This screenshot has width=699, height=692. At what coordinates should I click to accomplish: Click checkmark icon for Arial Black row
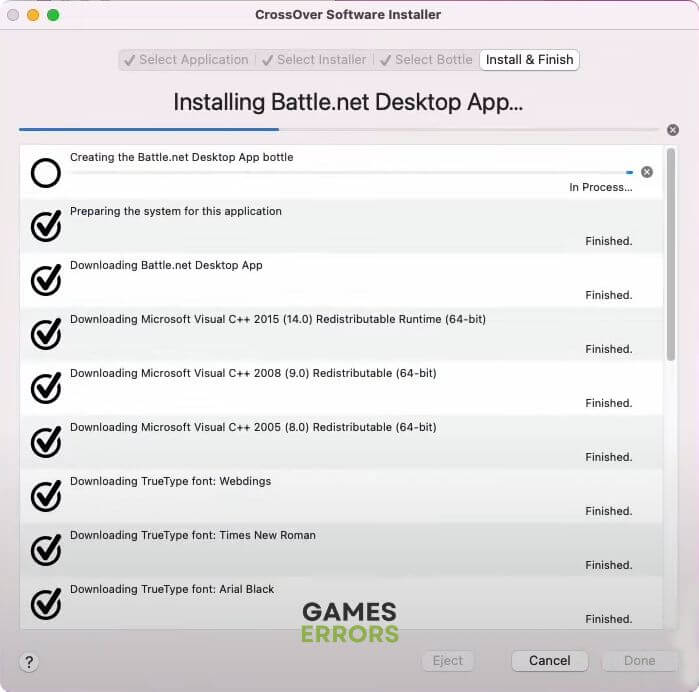(x=46, y=604)
